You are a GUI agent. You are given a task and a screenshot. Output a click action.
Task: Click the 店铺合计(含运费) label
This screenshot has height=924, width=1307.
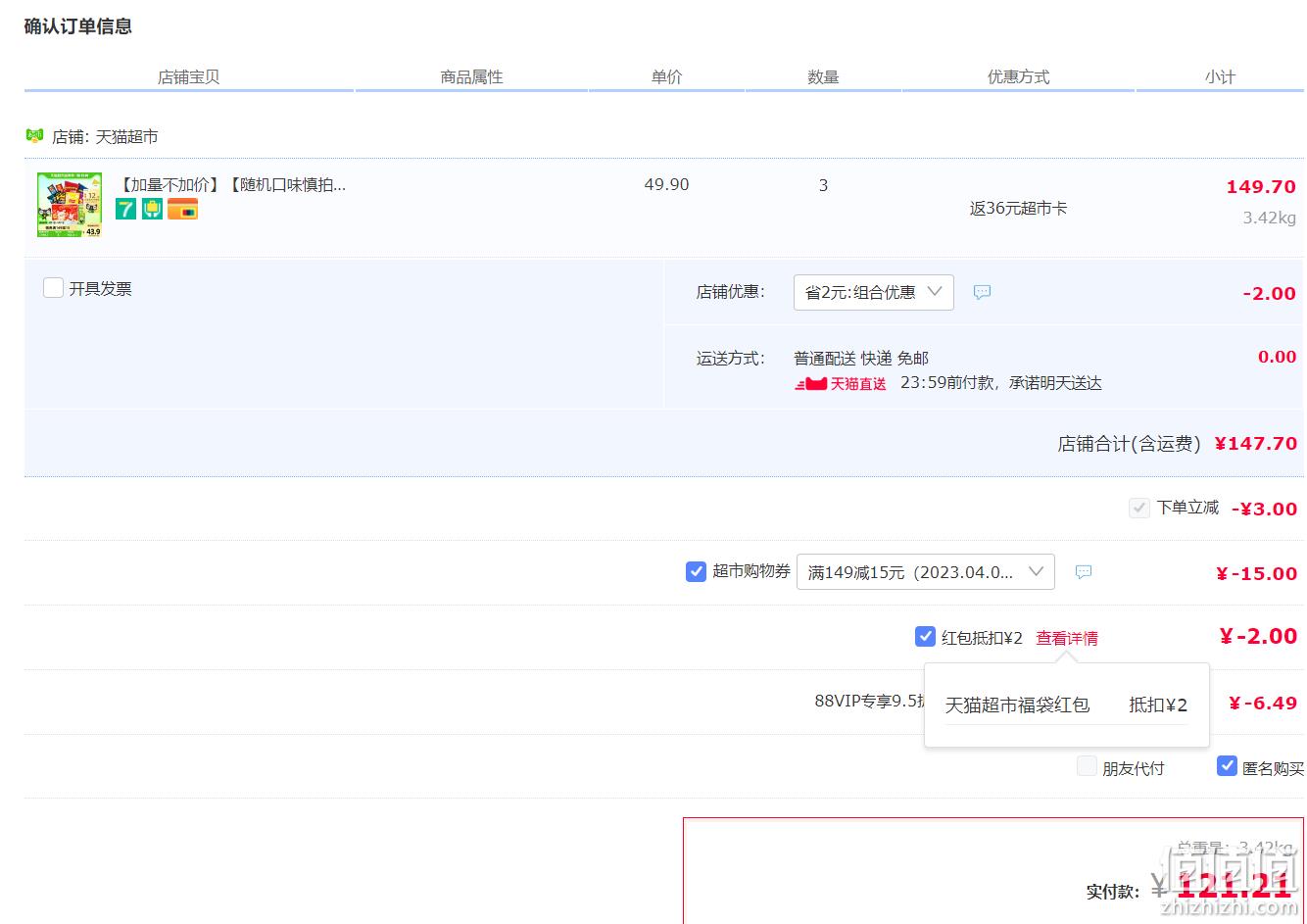tap(1129, 444)
